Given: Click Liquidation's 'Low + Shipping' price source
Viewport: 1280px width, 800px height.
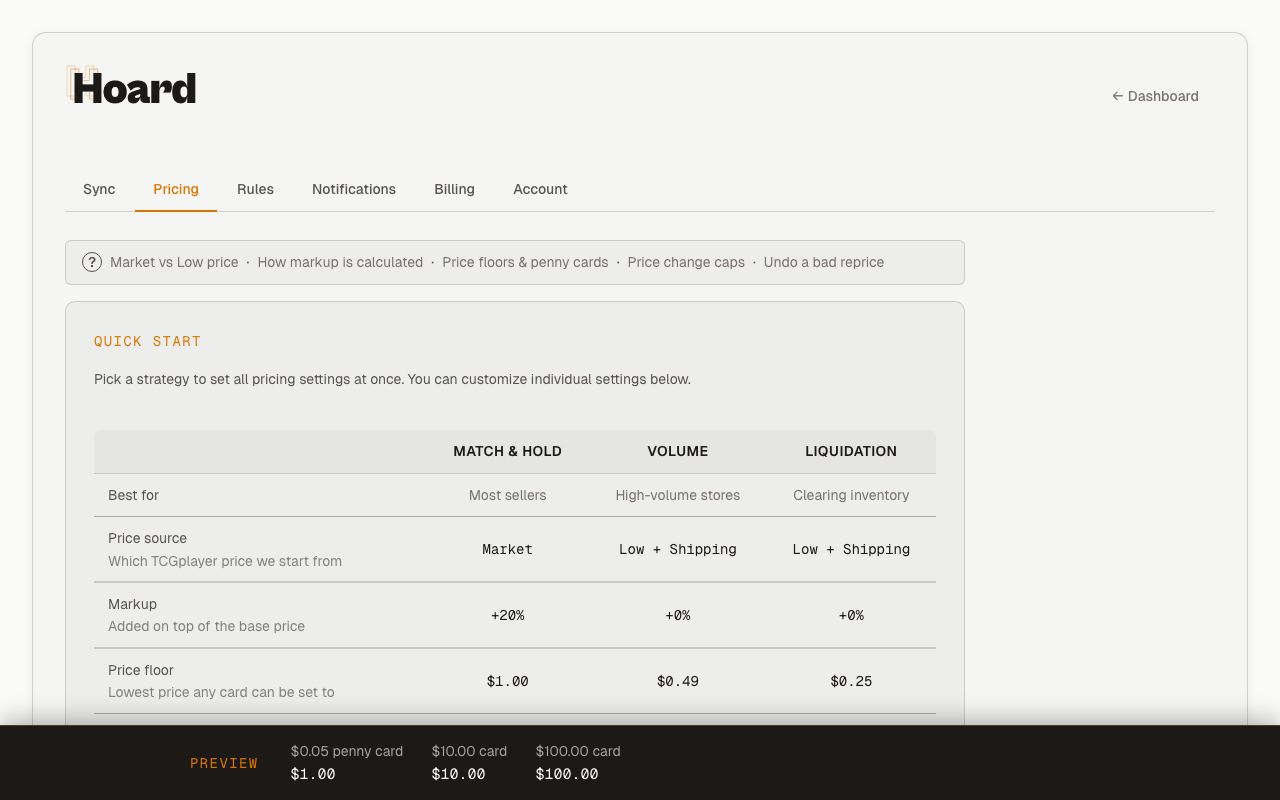Looking at the screenshot, I should [851, 549].
